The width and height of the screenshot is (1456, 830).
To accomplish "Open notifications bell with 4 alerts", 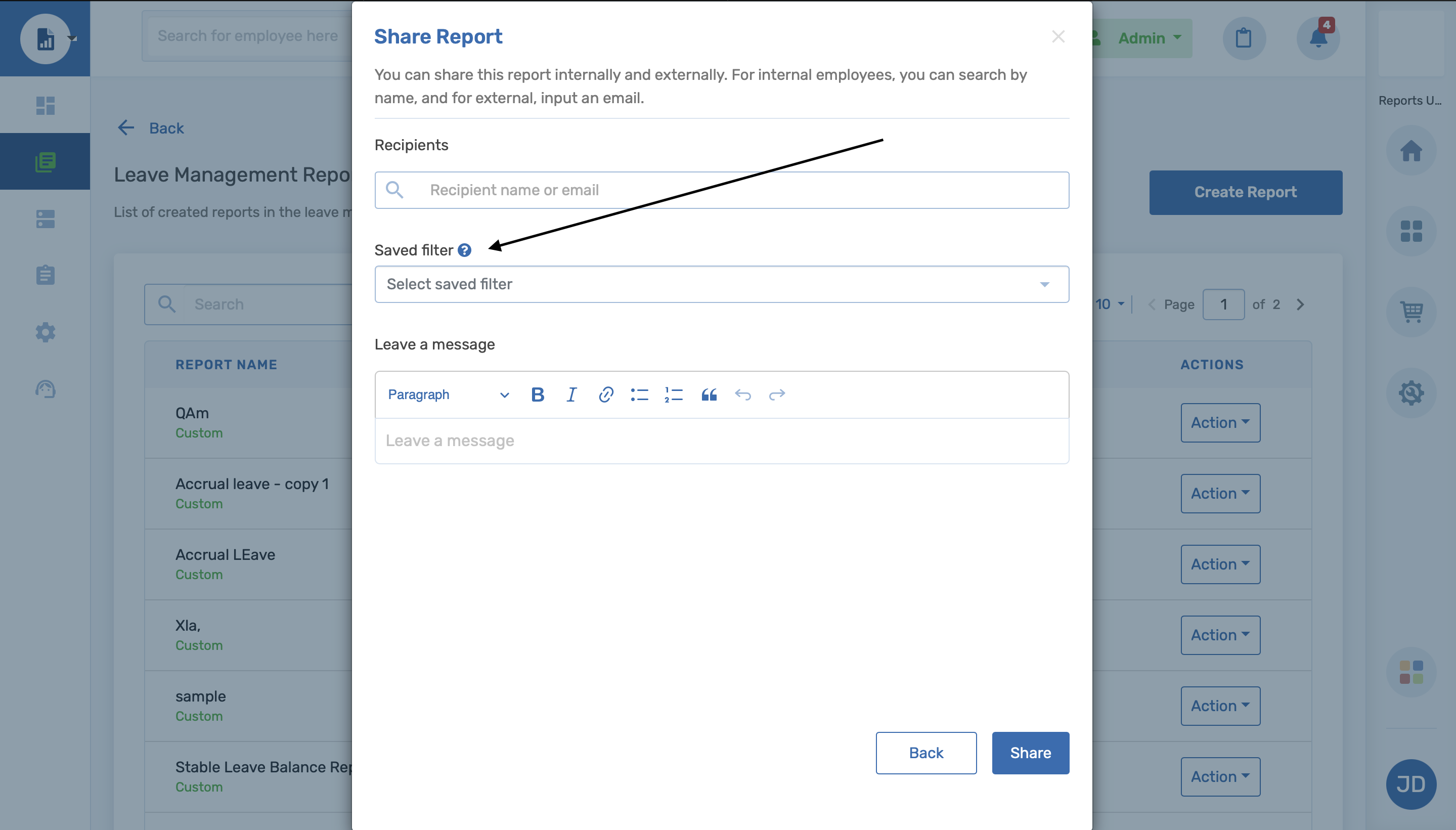I will (x=1318, y=38).
